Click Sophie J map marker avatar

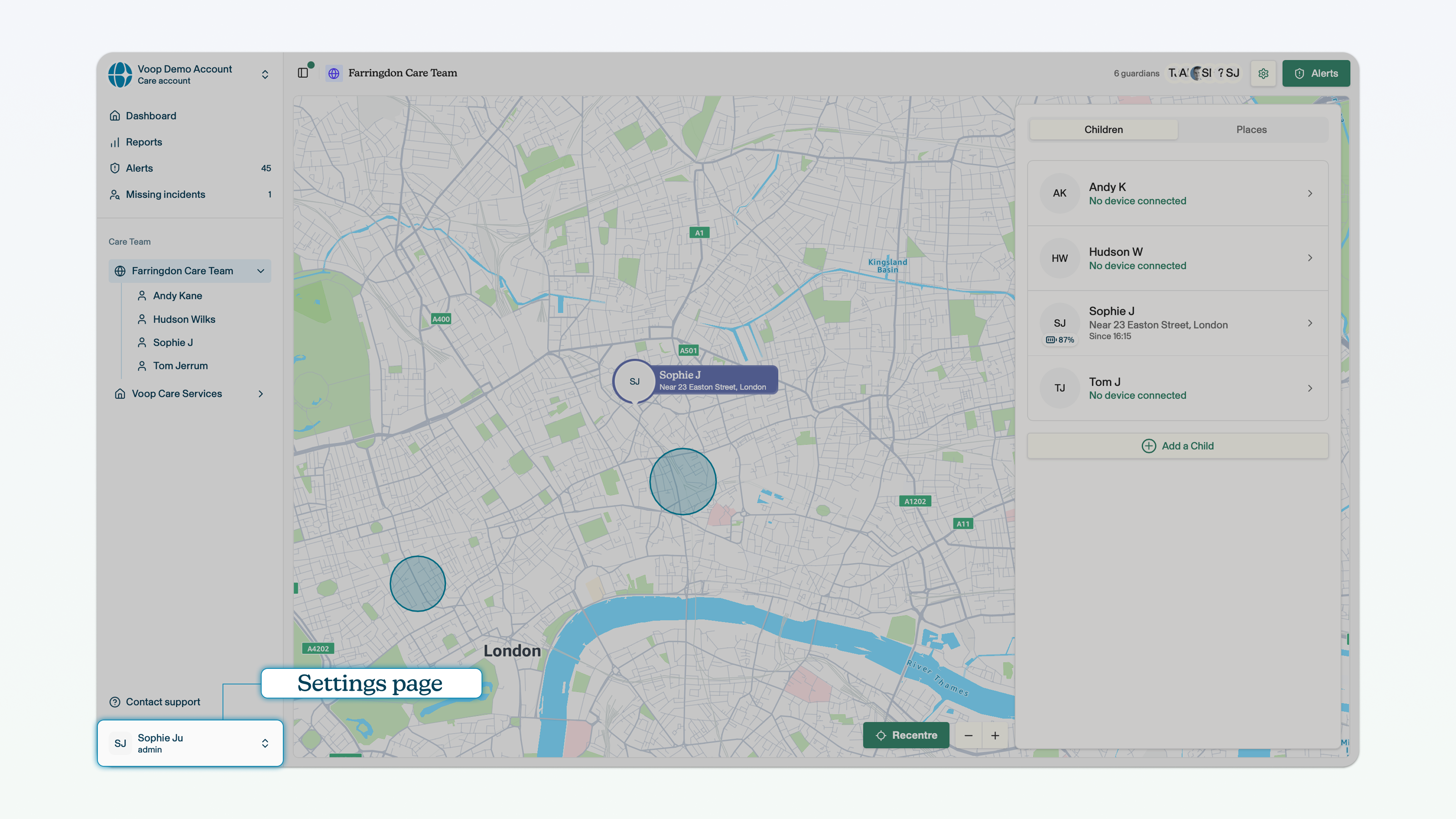point(634,381)
